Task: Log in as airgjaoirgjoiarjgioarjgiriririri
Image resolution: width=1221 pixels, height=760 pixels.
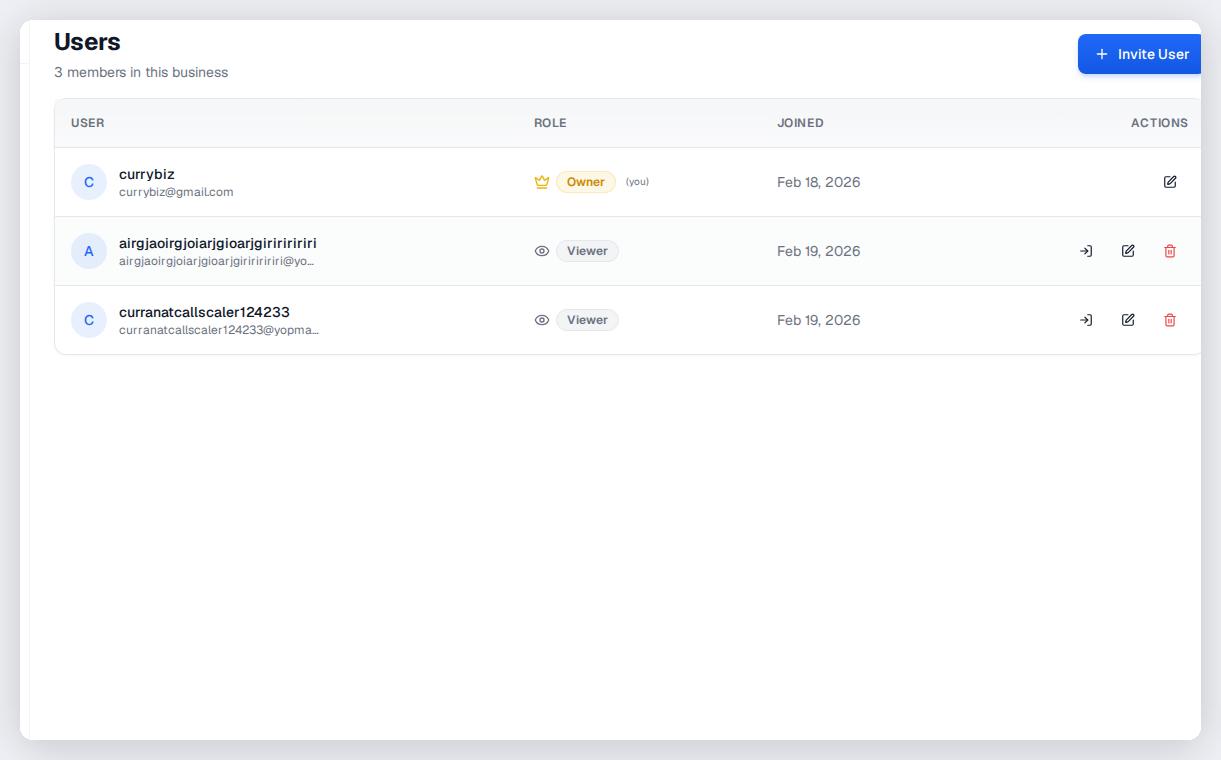Action: (x=1085, y=251)
